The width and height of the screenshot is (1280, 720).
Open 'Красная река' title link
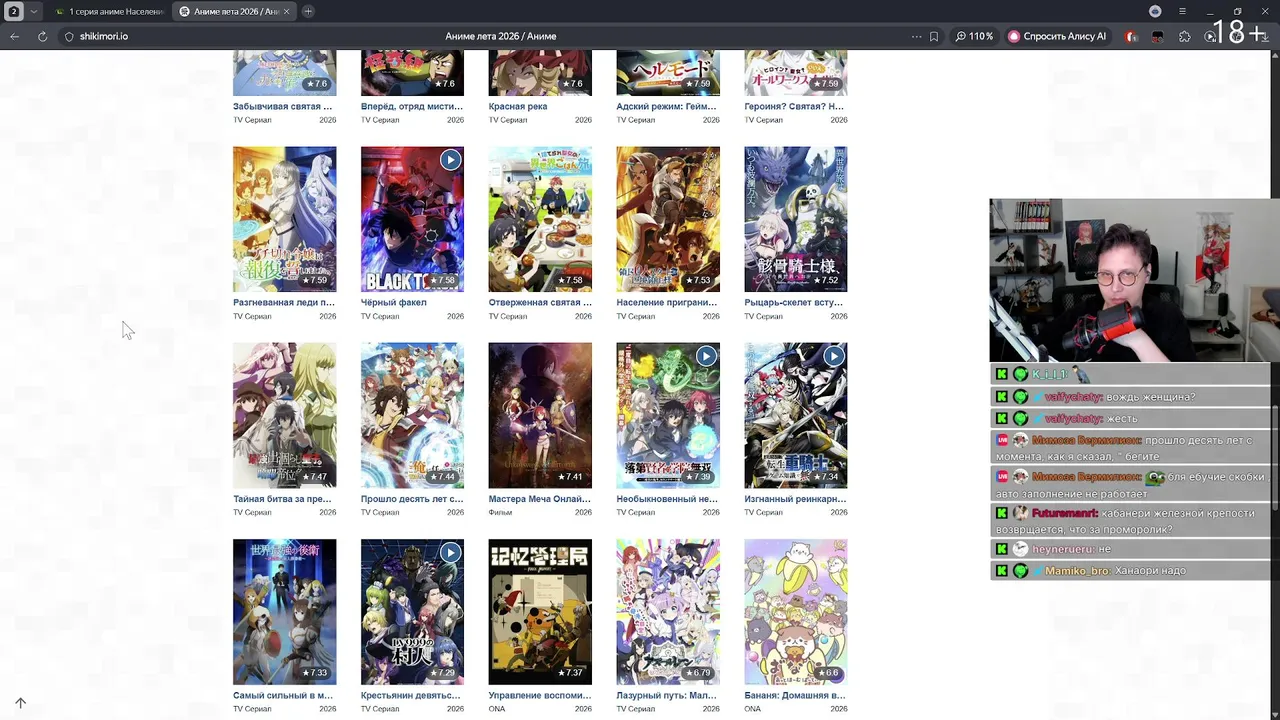[518, 106]
